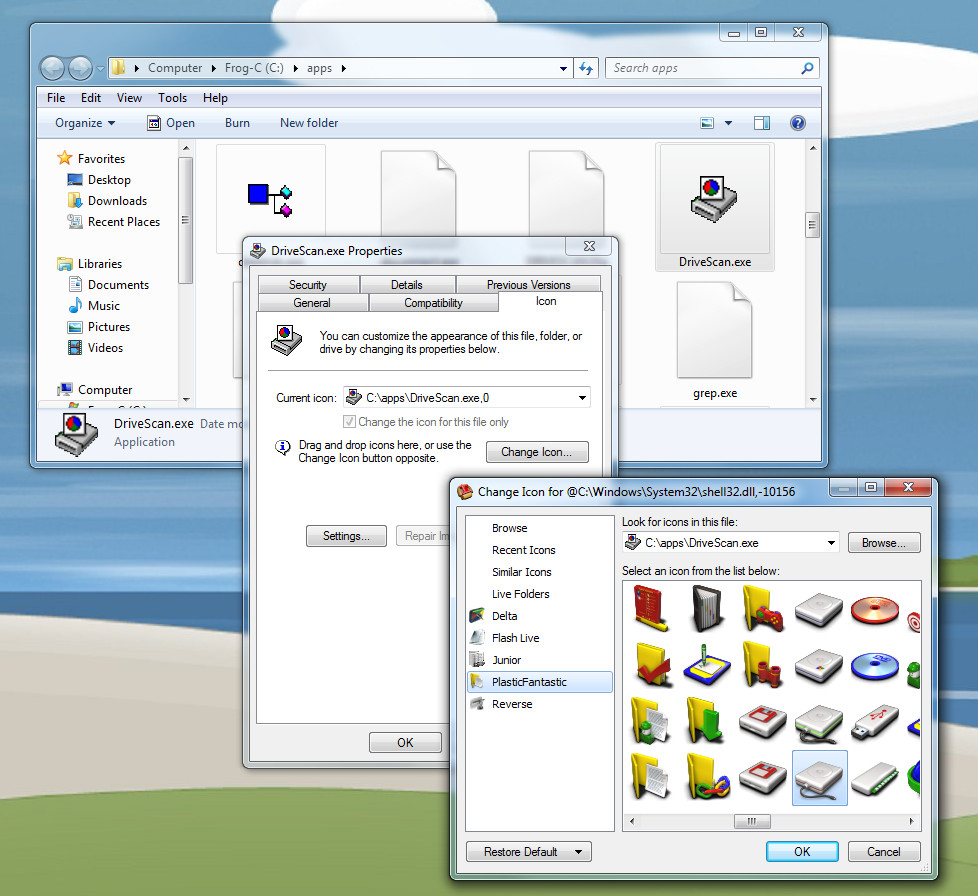Choose the Flash Live icon theme

[515, 638]
